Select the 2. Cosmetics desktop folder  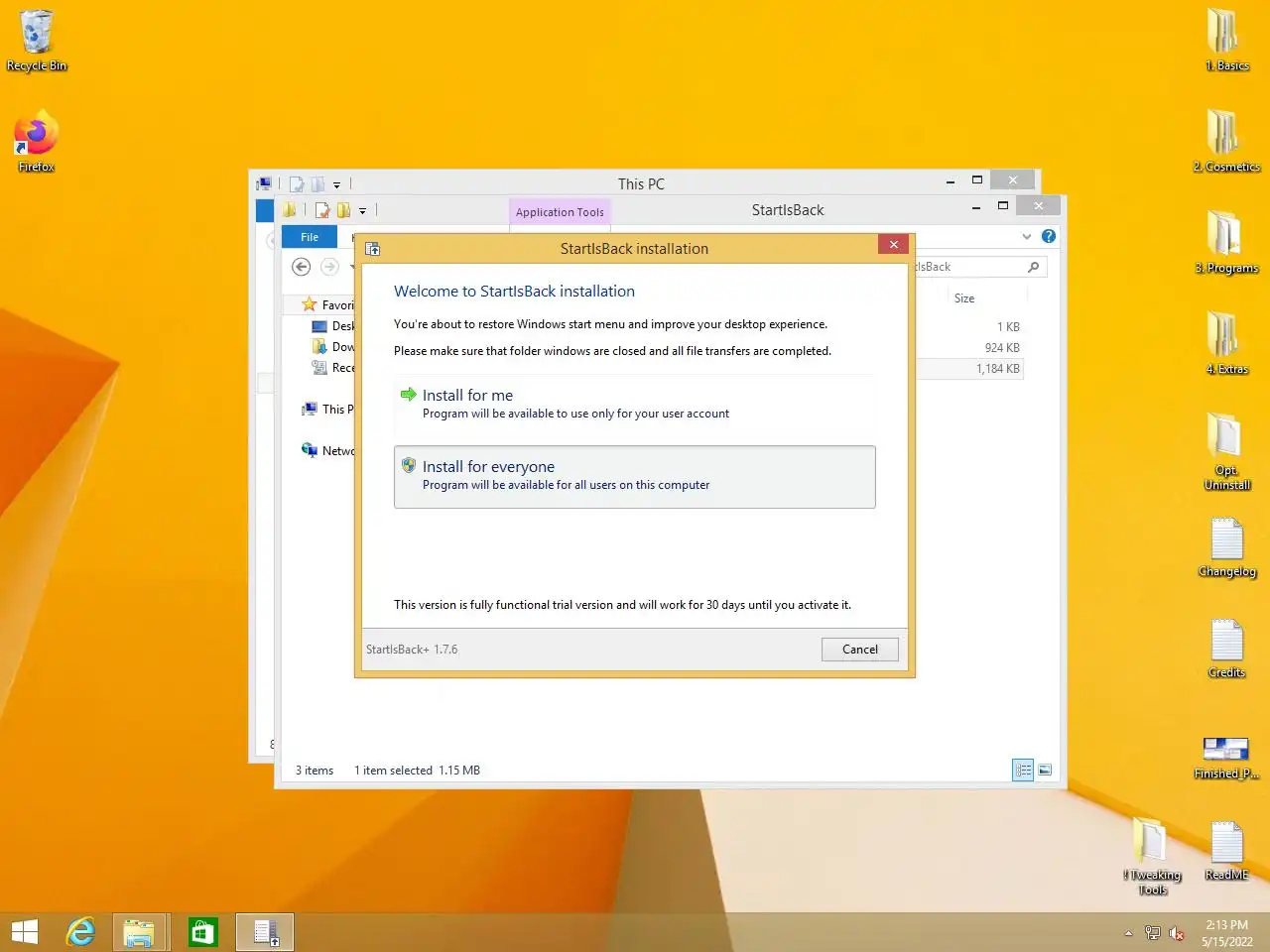[1226, 143]
